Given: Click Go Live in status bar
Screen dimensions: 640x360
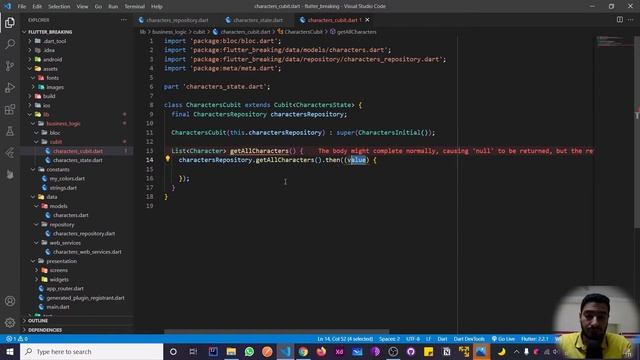Looking at the screenshot, I should point(503,339).
